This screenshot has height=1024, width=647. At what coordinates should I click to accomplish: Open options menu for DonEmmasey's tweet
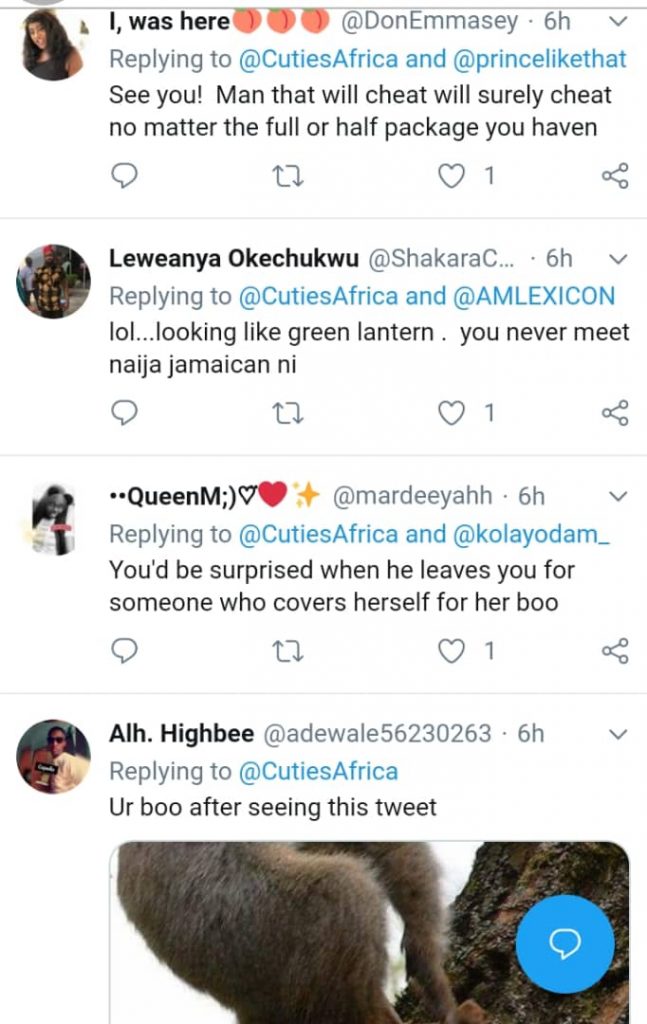click(618, 21)
